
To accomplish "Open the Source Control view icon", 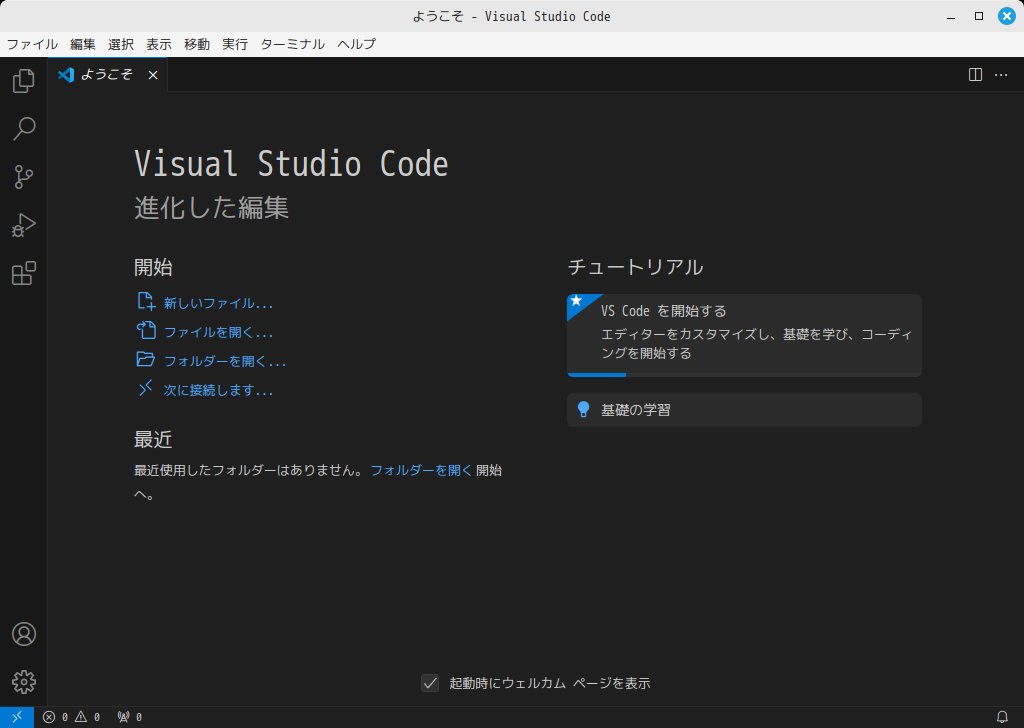I will pos(23,178).
